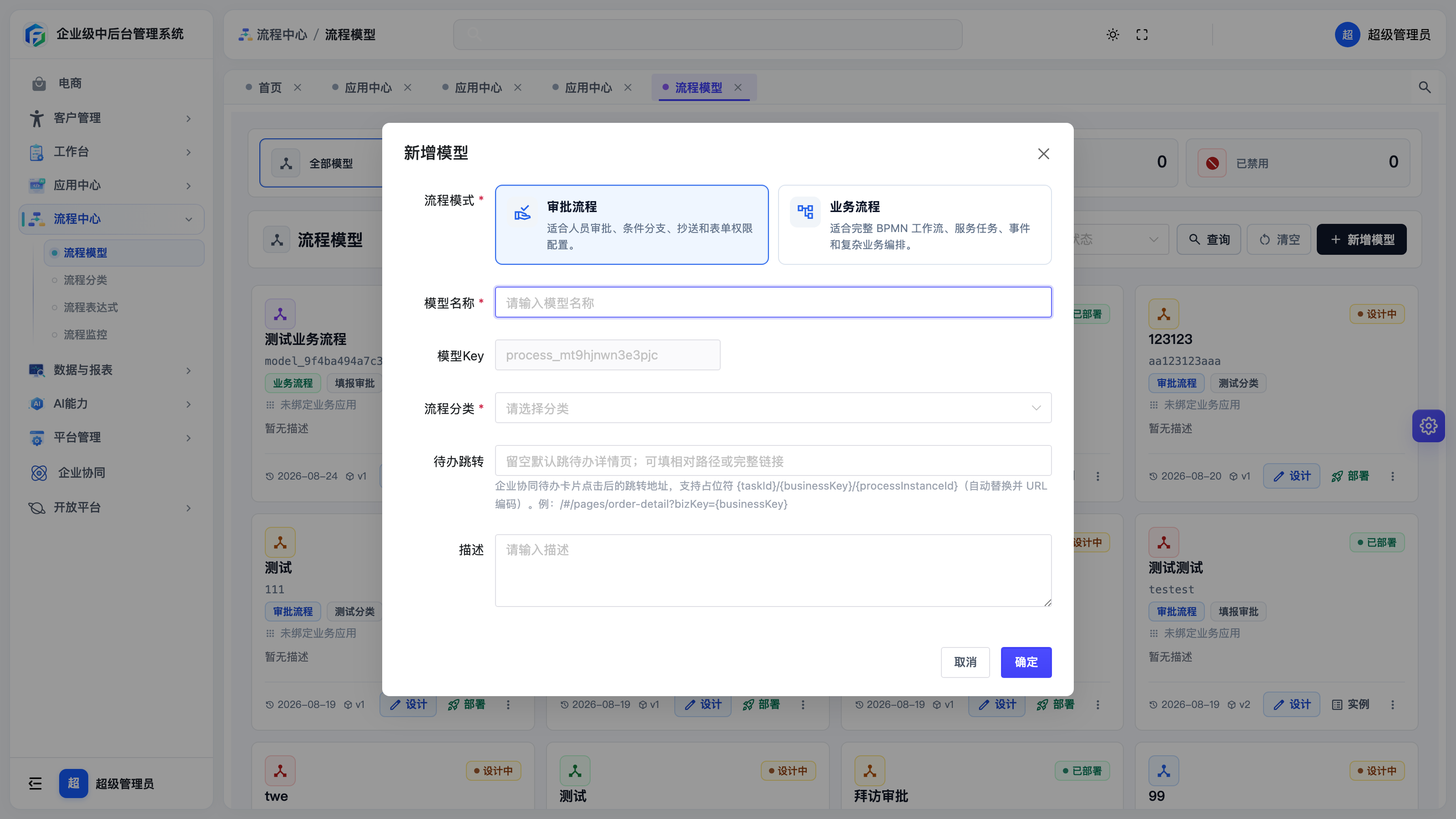The height and width of the screenshot is (819, 1456).
Task: Collapse 流程中心 sidebar menu
Action: point(111,219)
